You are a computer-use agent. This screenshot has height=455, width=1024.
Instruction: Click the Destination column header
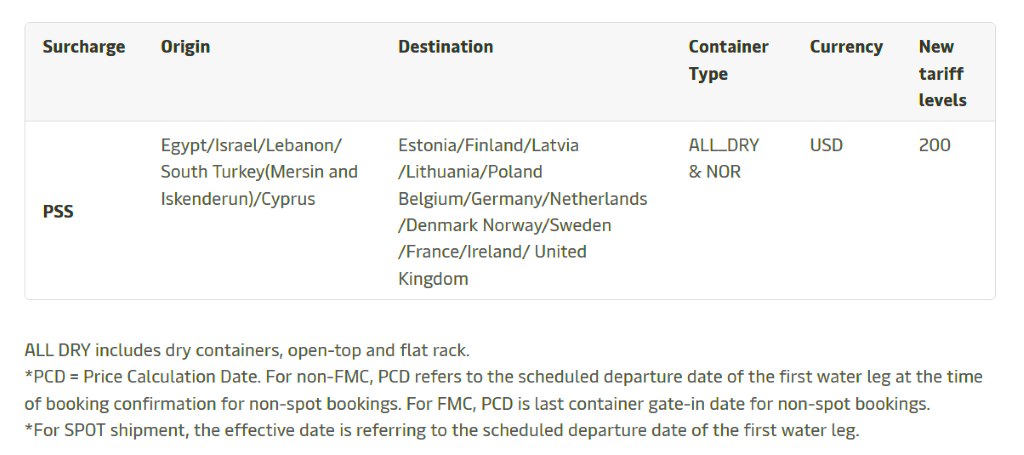click(x=445, y=47)
